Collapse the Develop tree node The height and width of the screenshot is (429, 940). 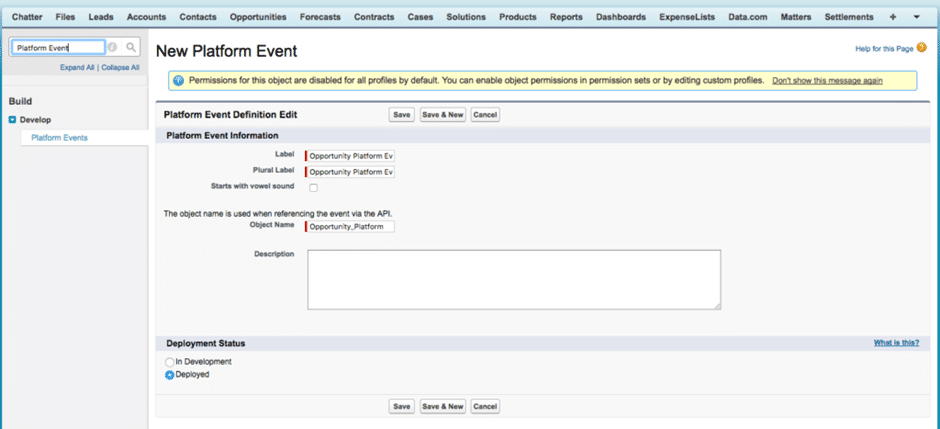(x=12, y=120)
